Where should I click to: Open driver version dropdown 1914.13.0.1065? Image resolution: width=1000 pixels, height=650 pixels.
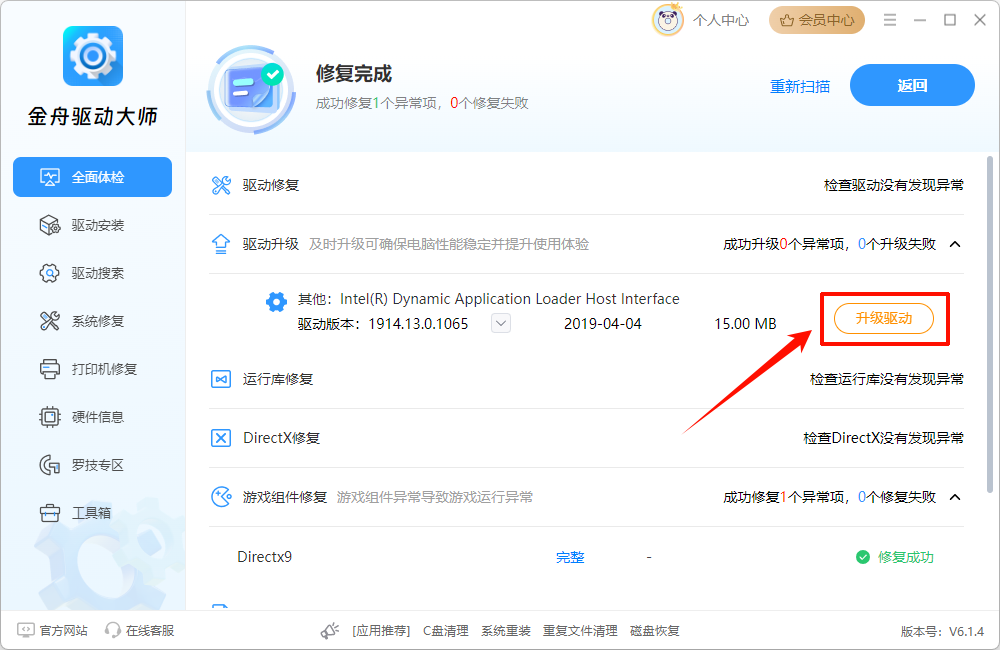click(x=501, y=323)
